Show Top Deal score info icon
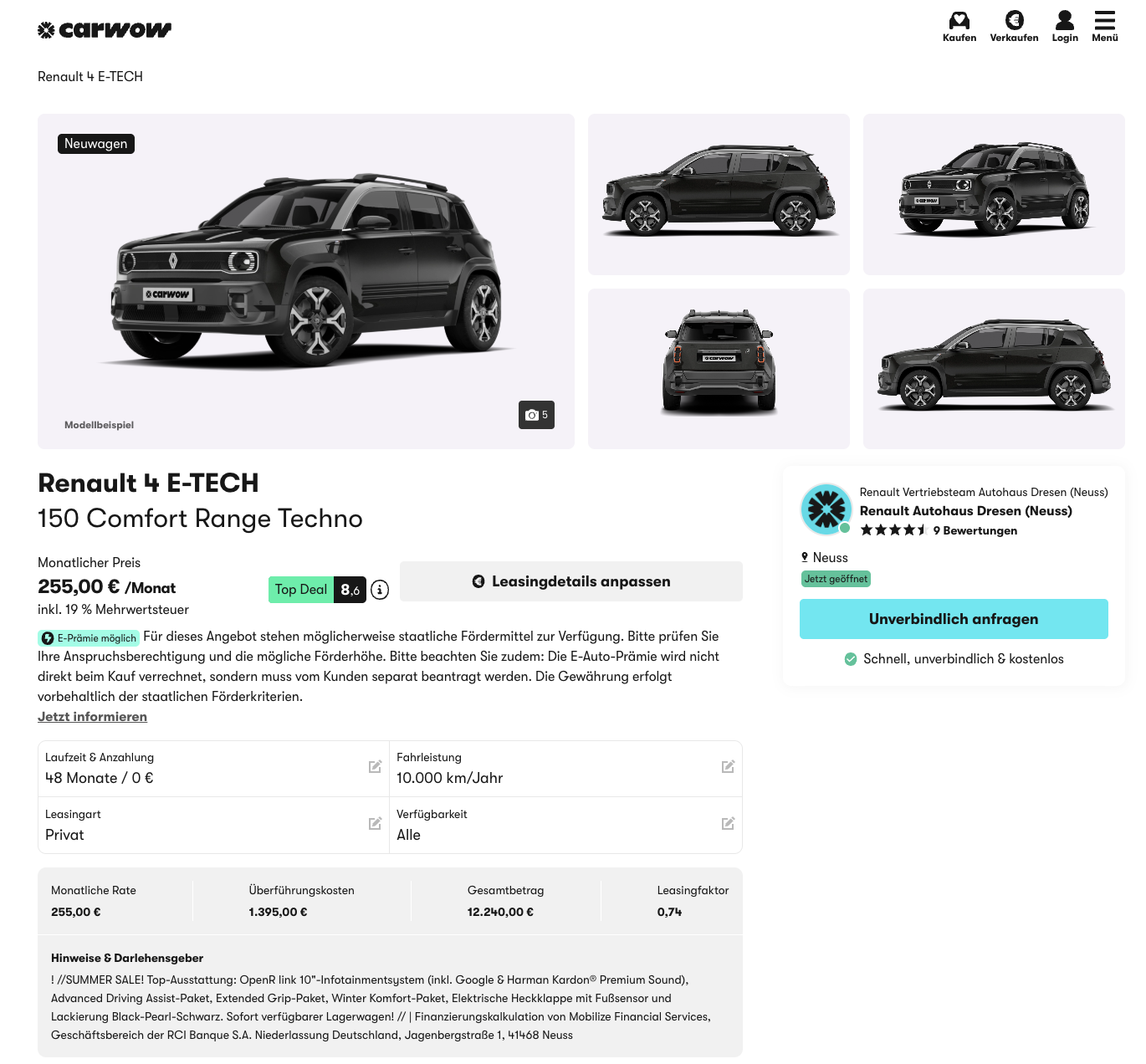1146x1064 pixels. pyautogui.click(x=380, y=590)
